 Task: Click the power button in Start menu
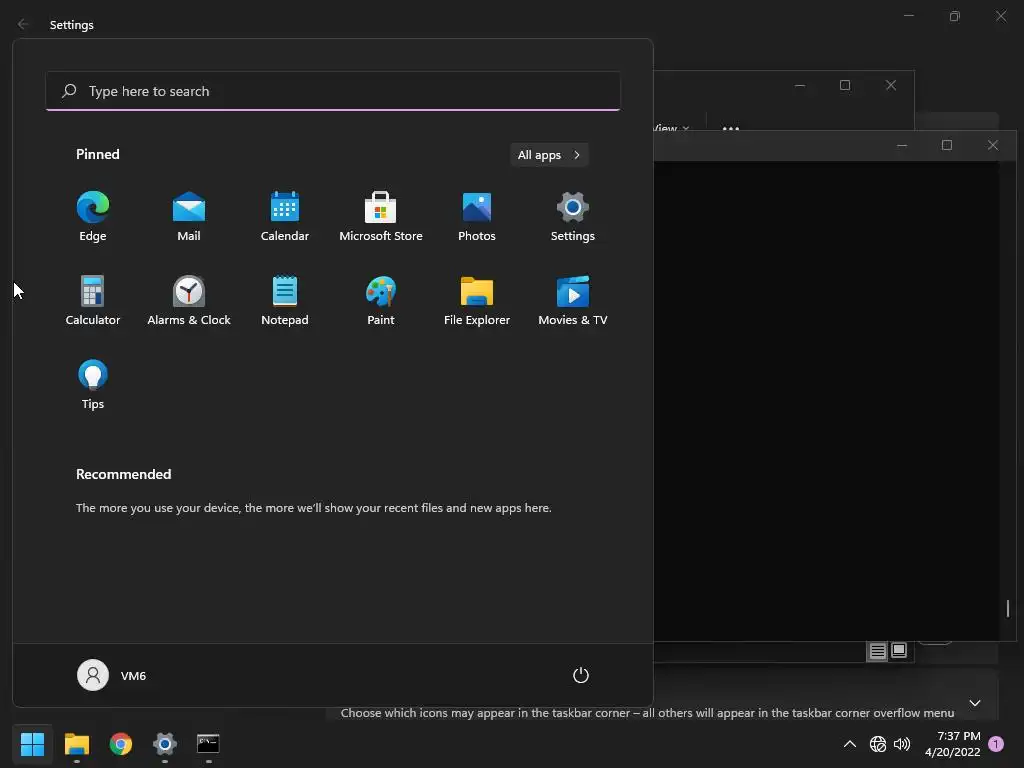(581, 675)
